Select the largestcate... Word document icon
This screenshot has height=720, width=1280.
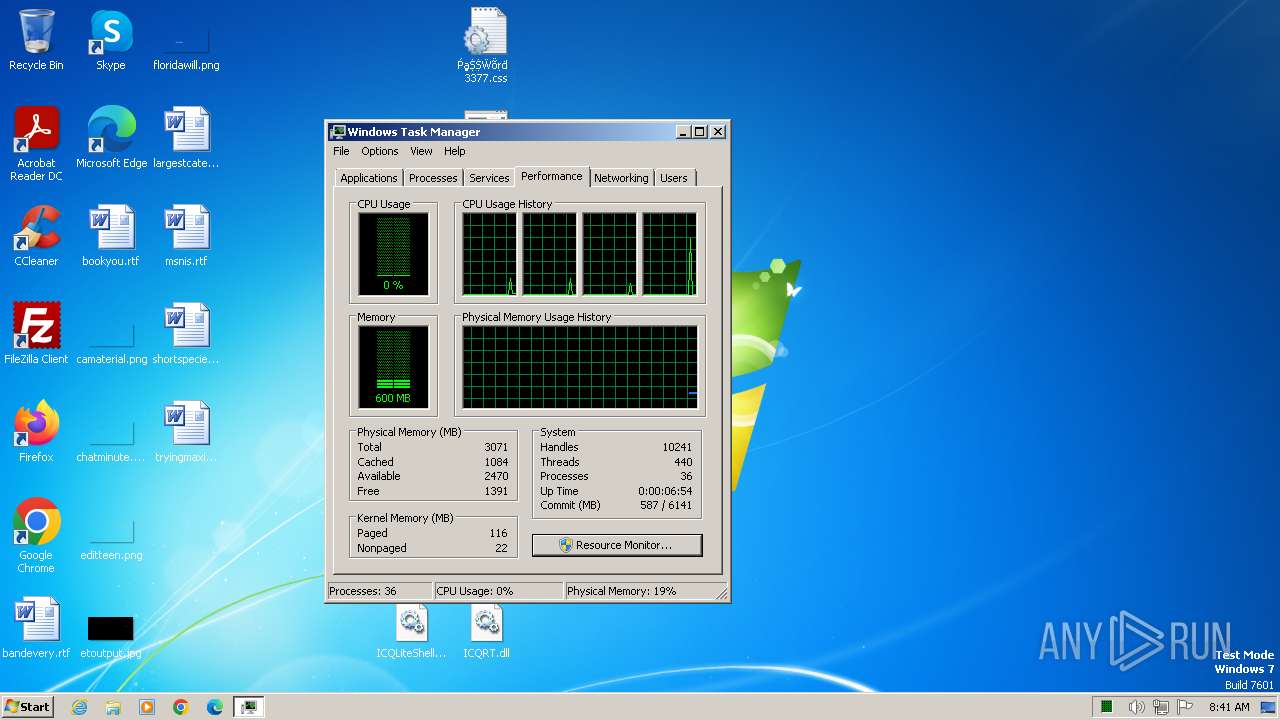click(x=186, y=138)
